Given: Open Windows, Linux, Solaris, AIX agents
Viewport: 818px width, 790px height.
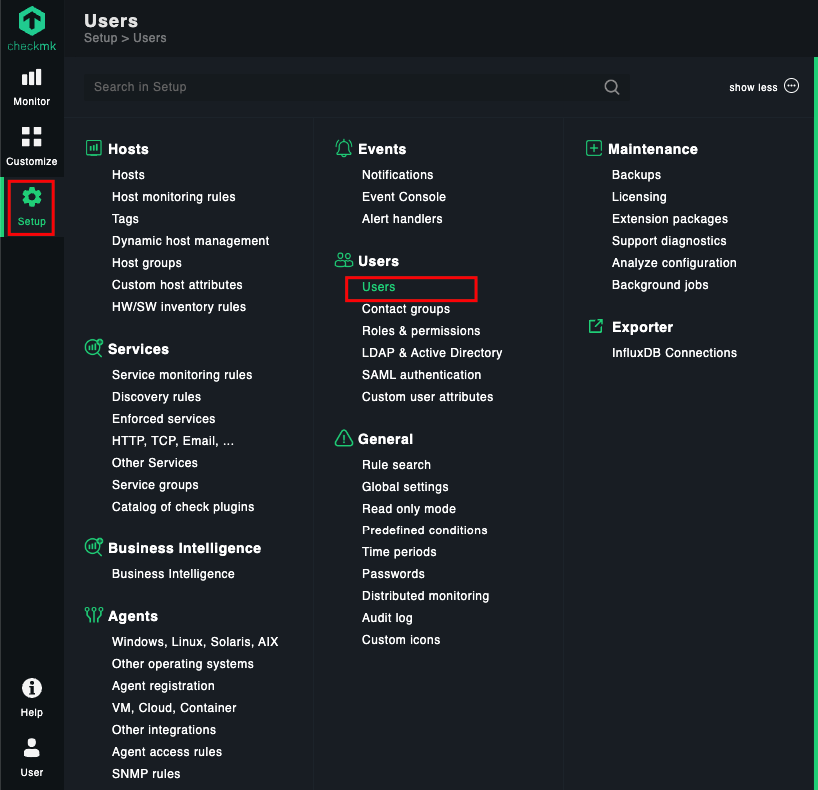Looking at the screenshot, I should [195, 642].
